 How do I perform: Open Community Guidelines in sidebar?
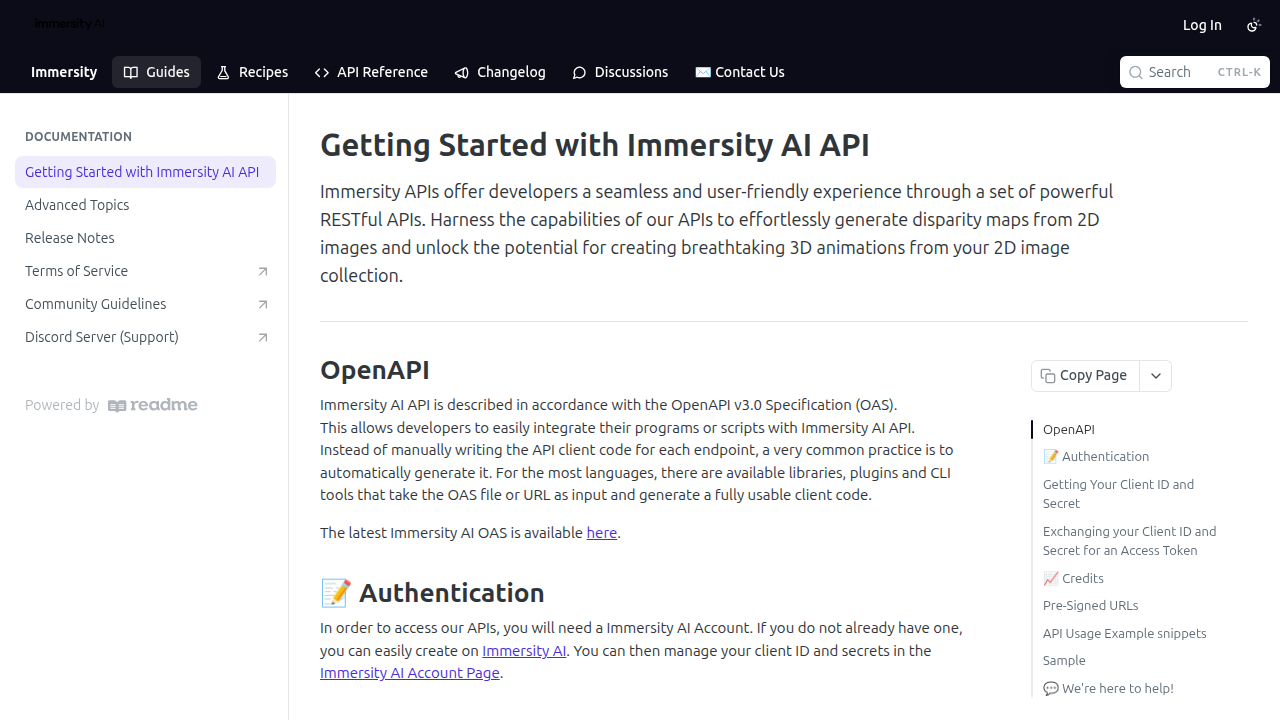pos(145,304)
